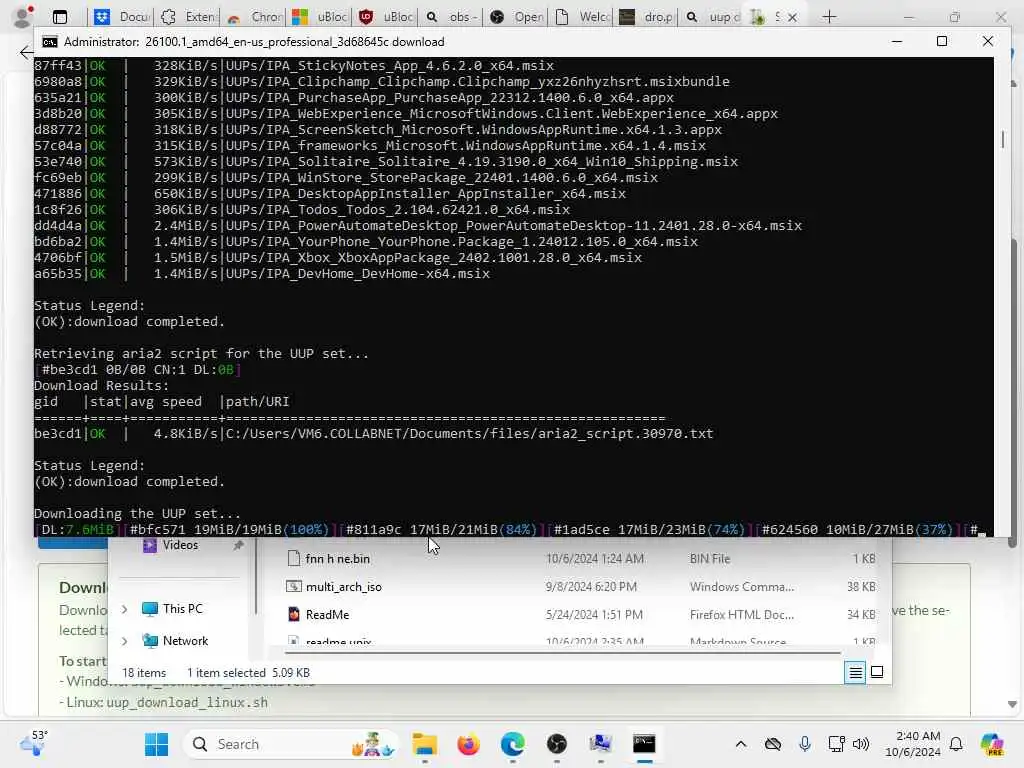Open OBS Studio from the taskbar
The height and width of the screenshot is (768, 1024).
556,744
